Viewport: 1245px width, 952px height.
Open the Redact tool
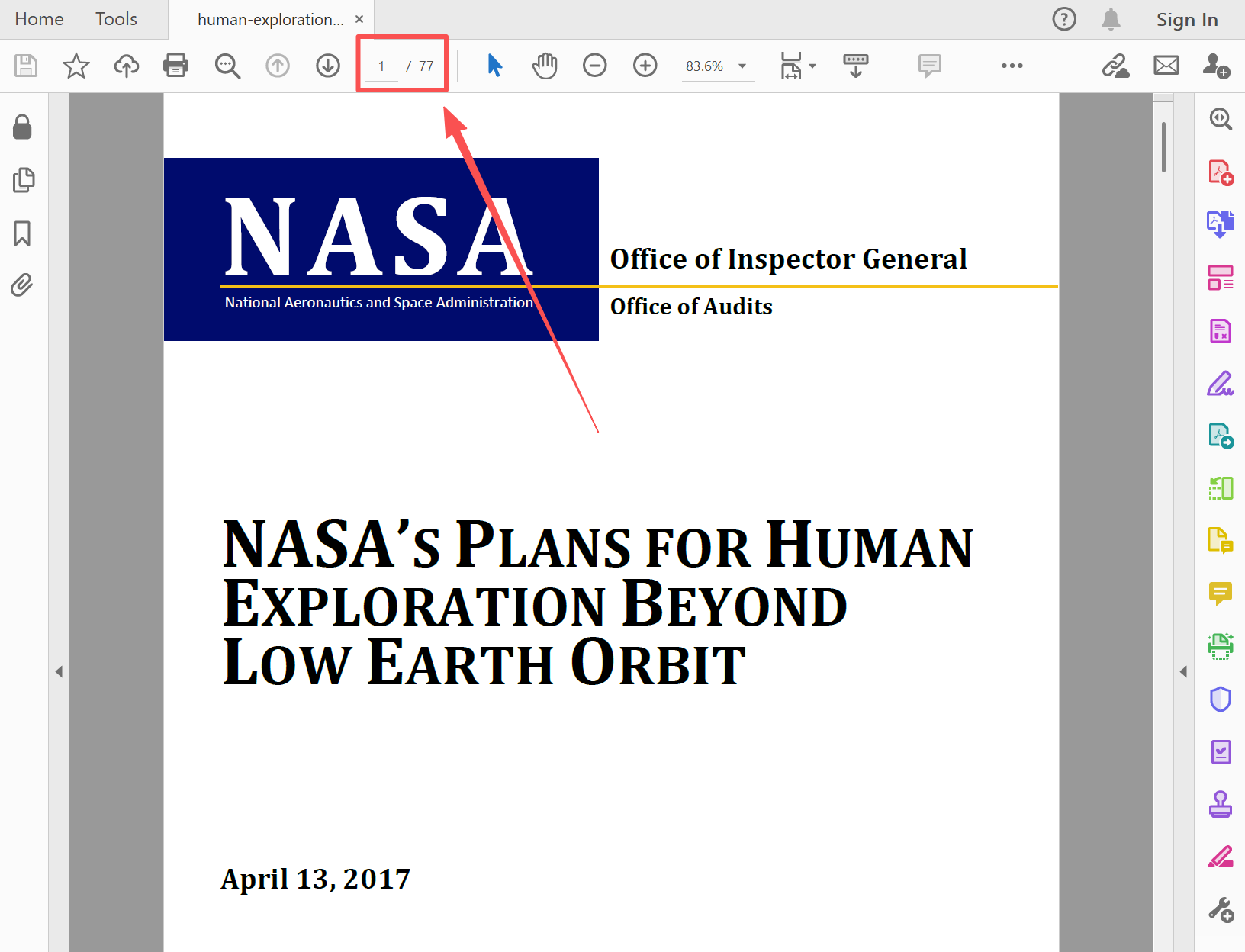pos(1221,331)
